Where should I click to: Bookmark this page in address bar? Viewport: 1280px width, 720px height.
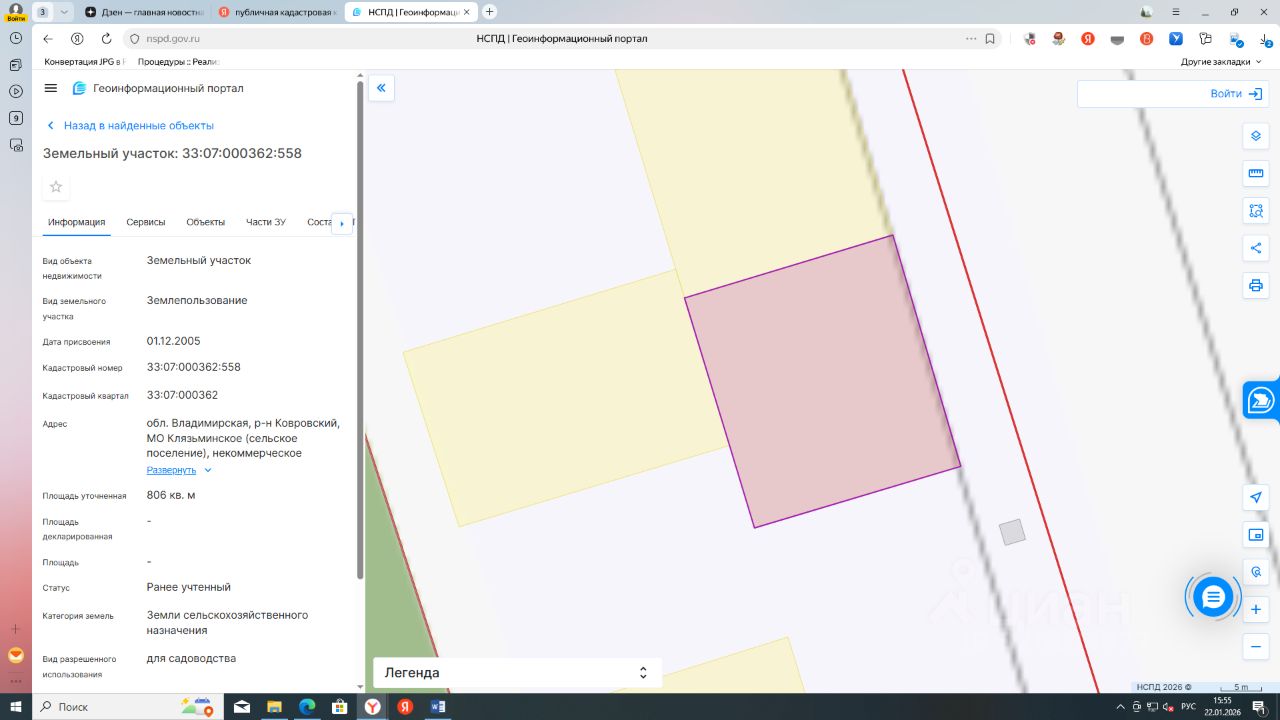click(990, 39)
